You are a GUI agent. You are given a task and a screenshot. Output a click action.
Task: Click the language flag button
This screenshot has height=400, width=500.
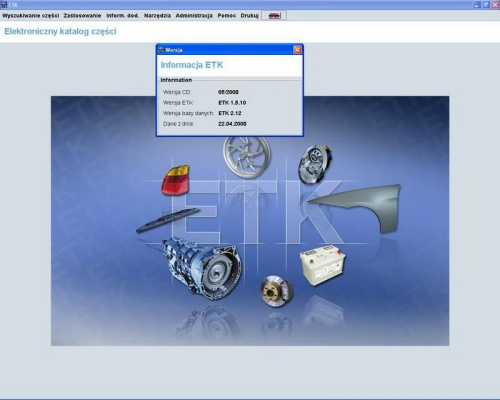point(274,16)
